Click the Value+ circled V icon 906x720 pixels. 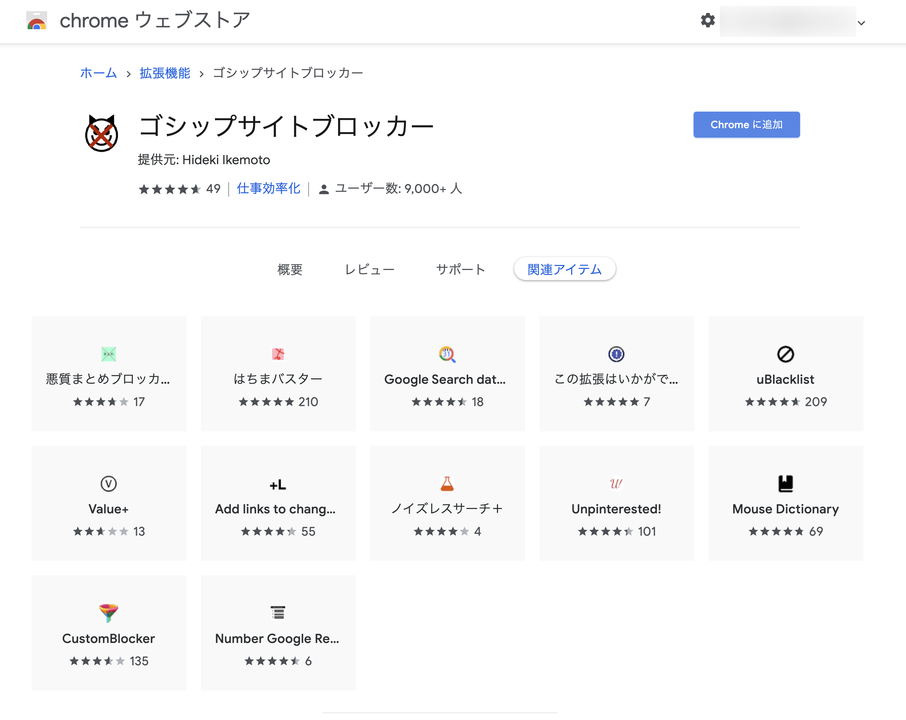point(109,484)
